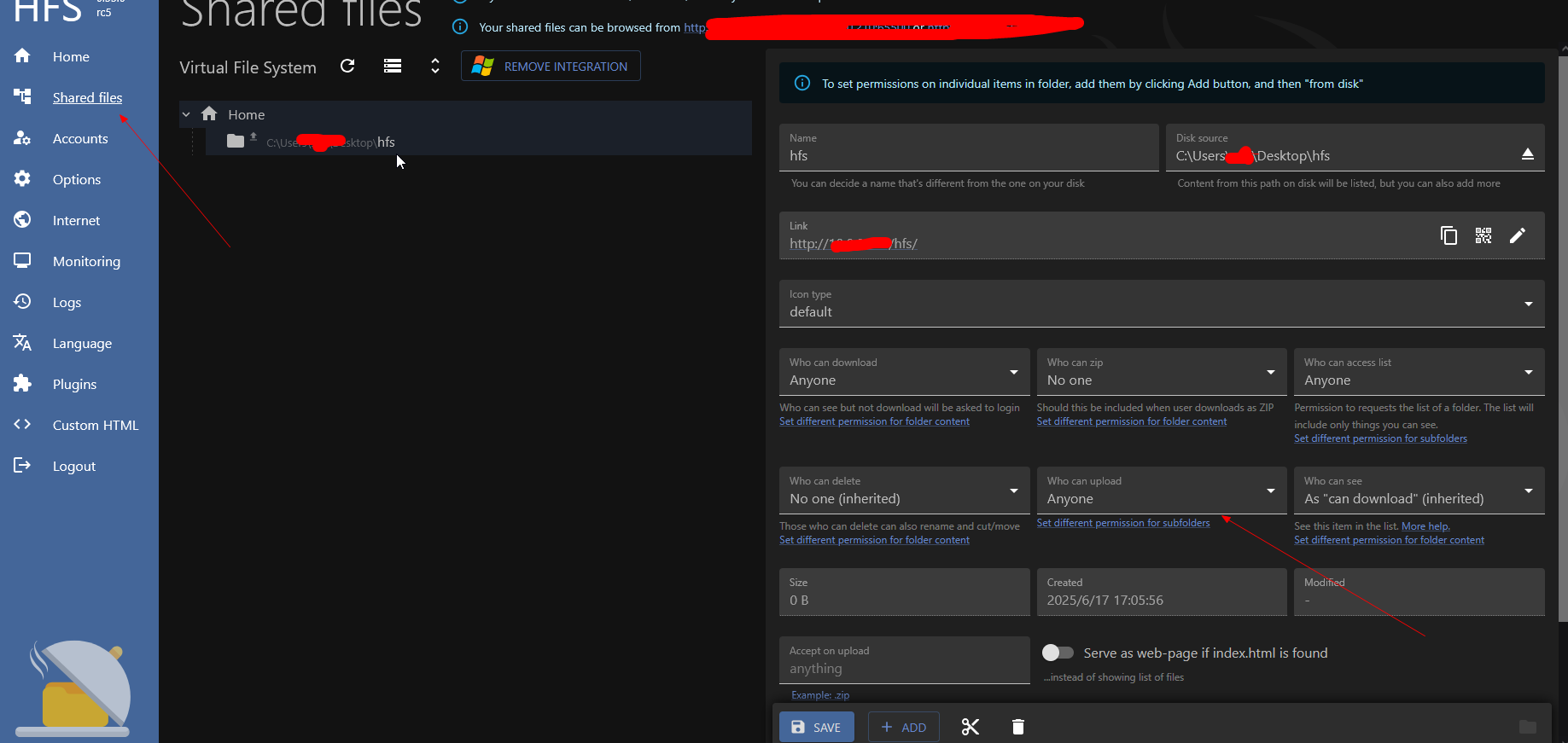
Task: Open Shared files section
Action: pyautogui.click(x=87, y=97)
